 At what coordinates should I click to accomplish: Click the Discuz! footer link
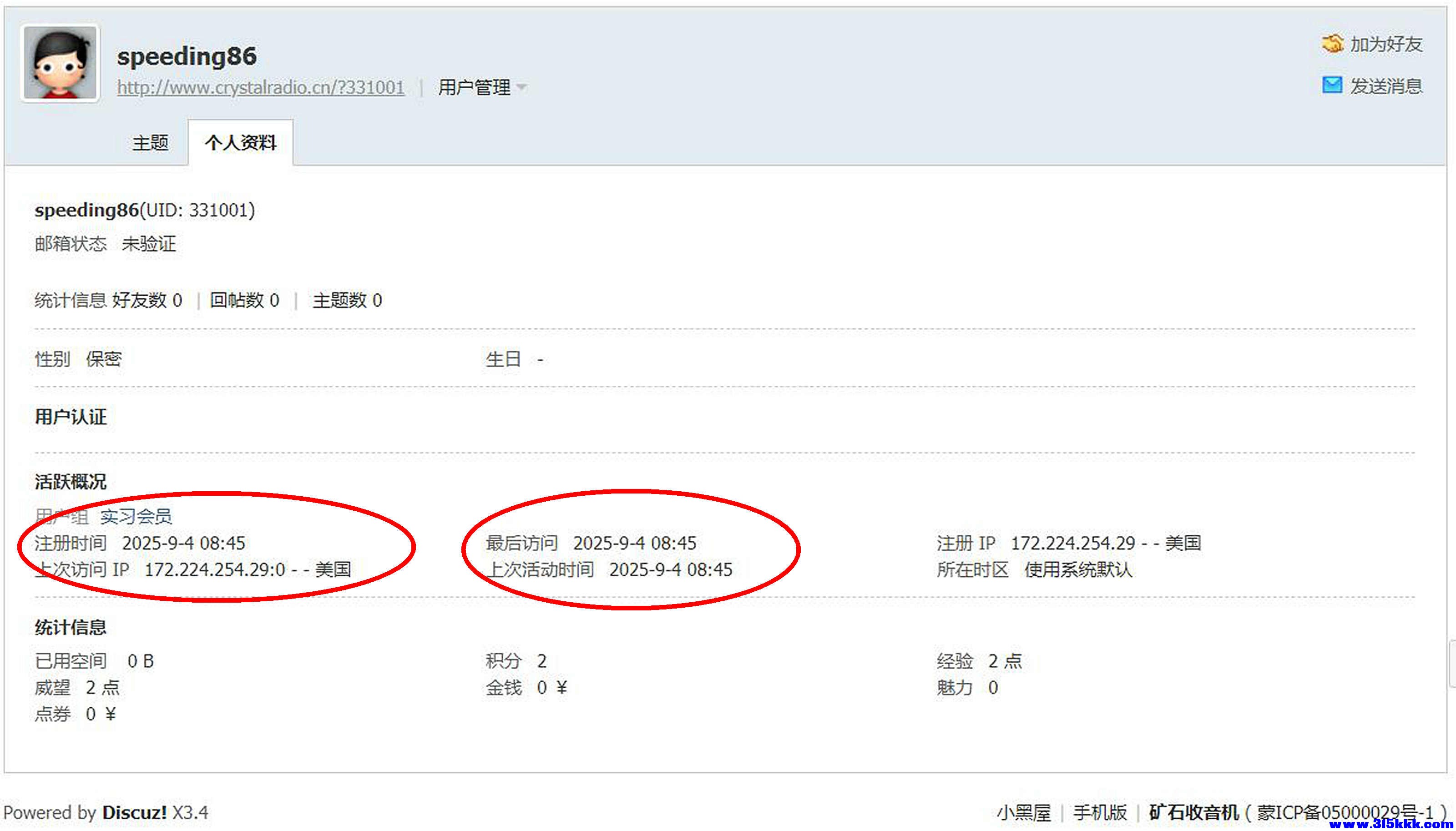click(134, 812)
